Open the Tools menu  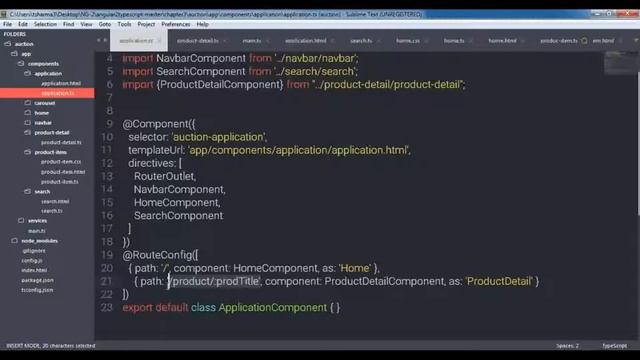[x=124, y=24]
